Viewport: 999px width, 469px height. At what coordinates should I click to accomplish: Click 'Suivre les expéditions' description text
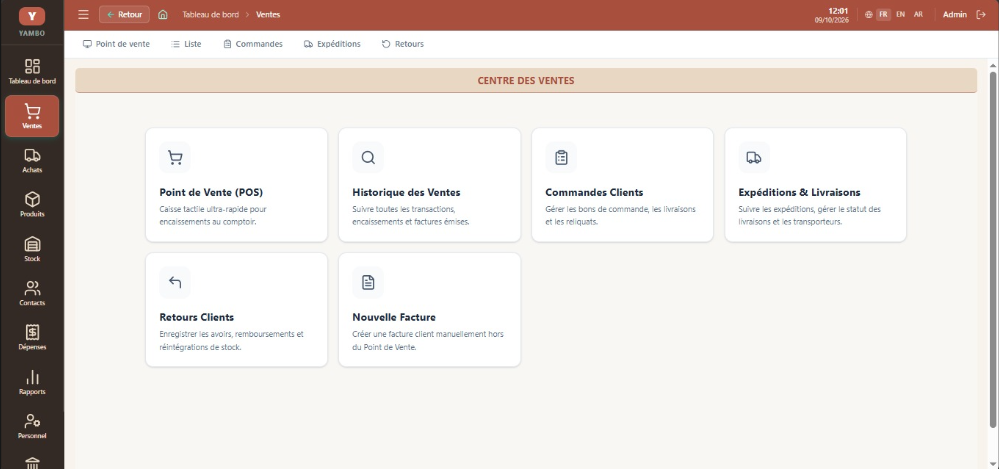[809, 215]
